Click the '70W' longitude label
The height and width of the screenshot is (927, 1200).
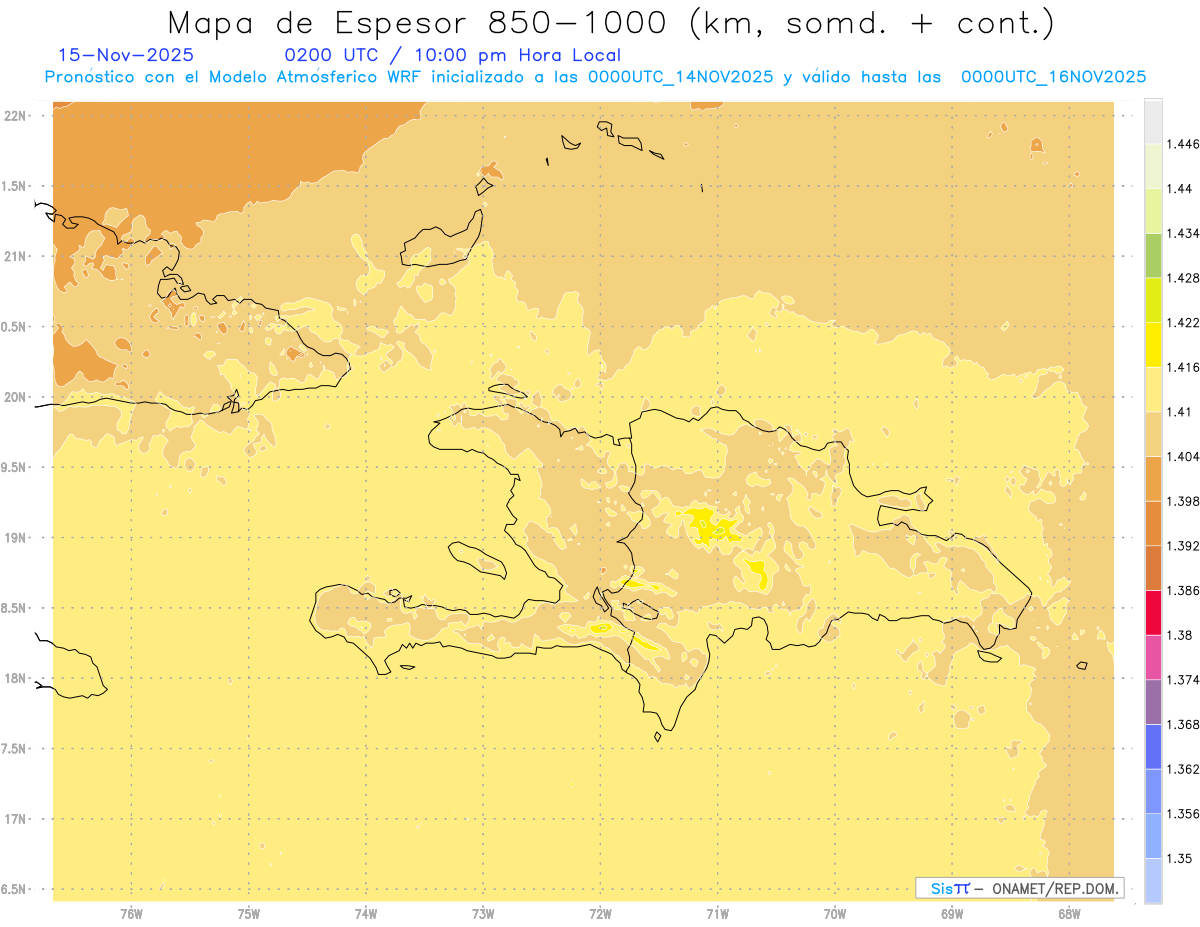click(x=835, y=914)
